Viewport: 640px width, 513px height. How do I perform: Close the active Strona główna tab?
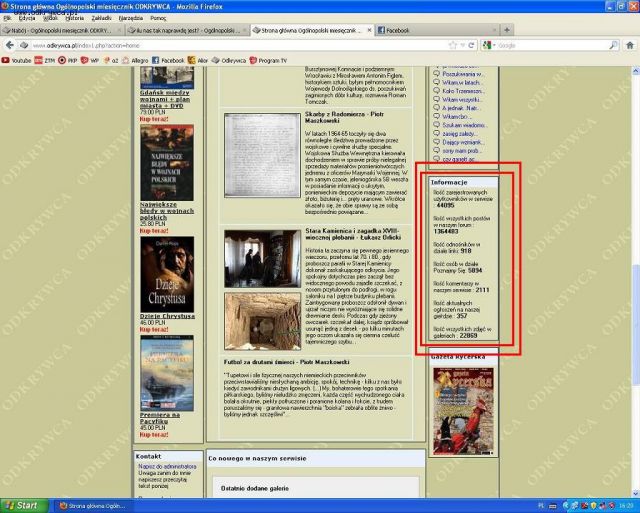[x=369, y=30]
